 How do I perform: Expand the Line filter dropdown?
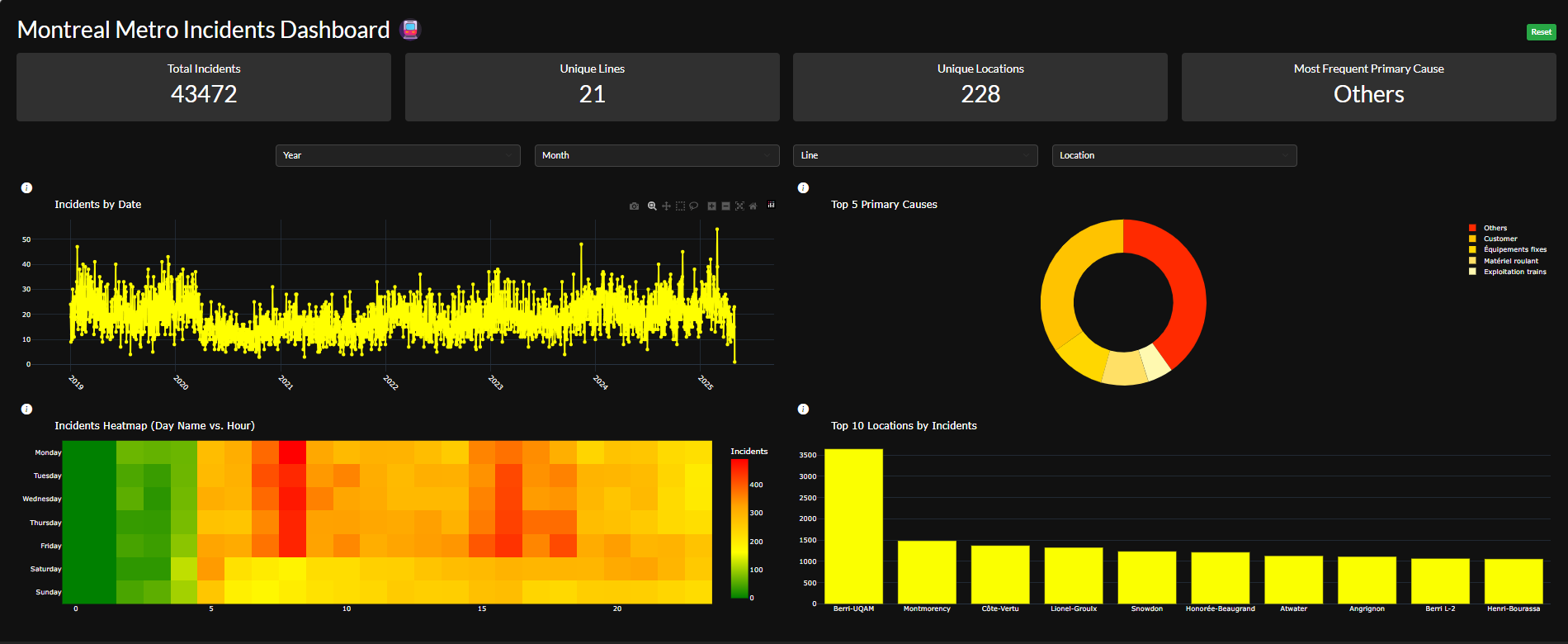click(x=915, y=155)
